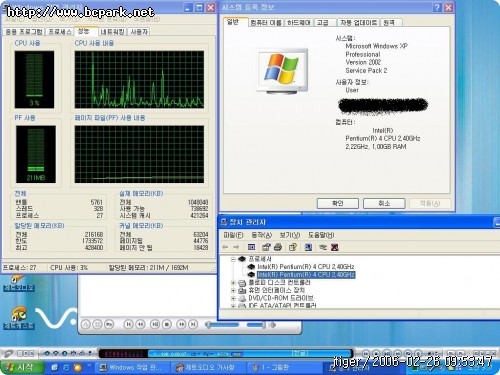The image size is (500, 375).
Task: Click the orange quick launch icon on the taskbar
Action: click(x=78, y=367)
